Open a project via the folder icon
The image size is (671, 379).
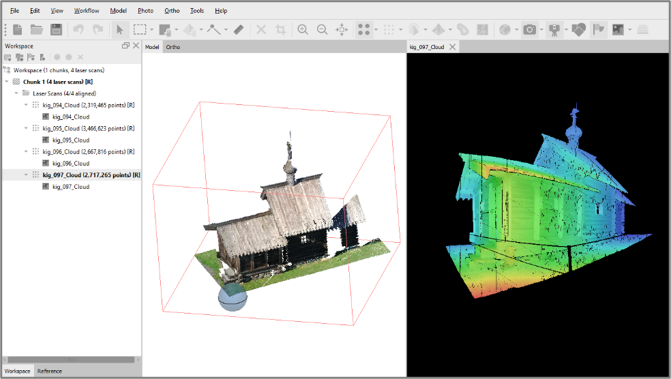[x=37, y=30]
